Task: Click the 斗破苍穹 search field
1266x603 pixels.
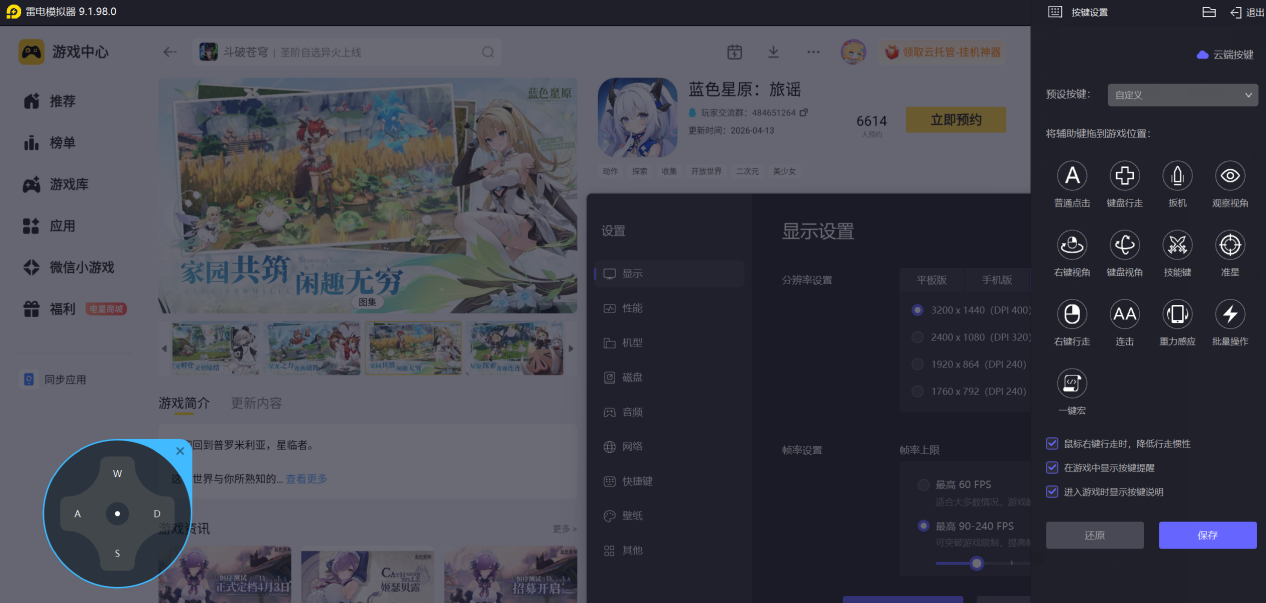Action: click(x=347, y=52)
